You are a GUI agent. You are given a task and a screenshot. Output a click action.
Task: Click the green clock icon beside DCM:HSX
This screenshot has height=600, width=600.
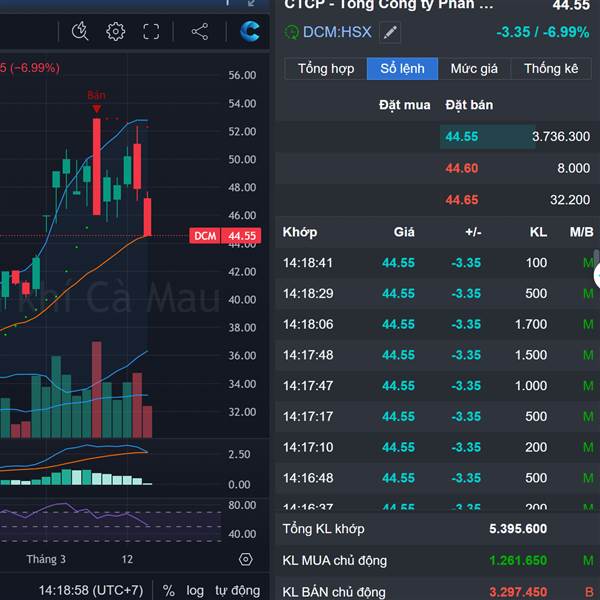292,32
